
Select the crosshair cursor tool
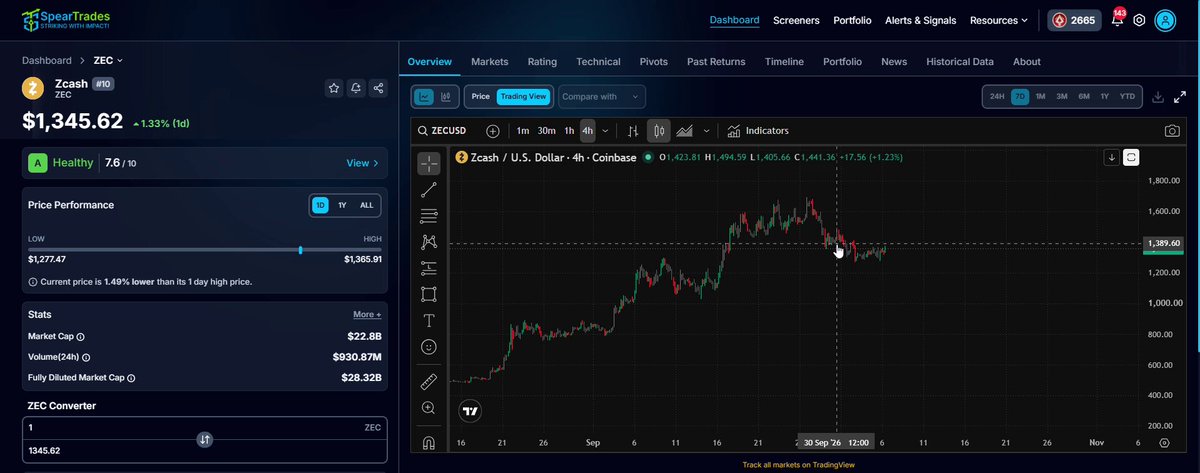click(x=428, y=163)
